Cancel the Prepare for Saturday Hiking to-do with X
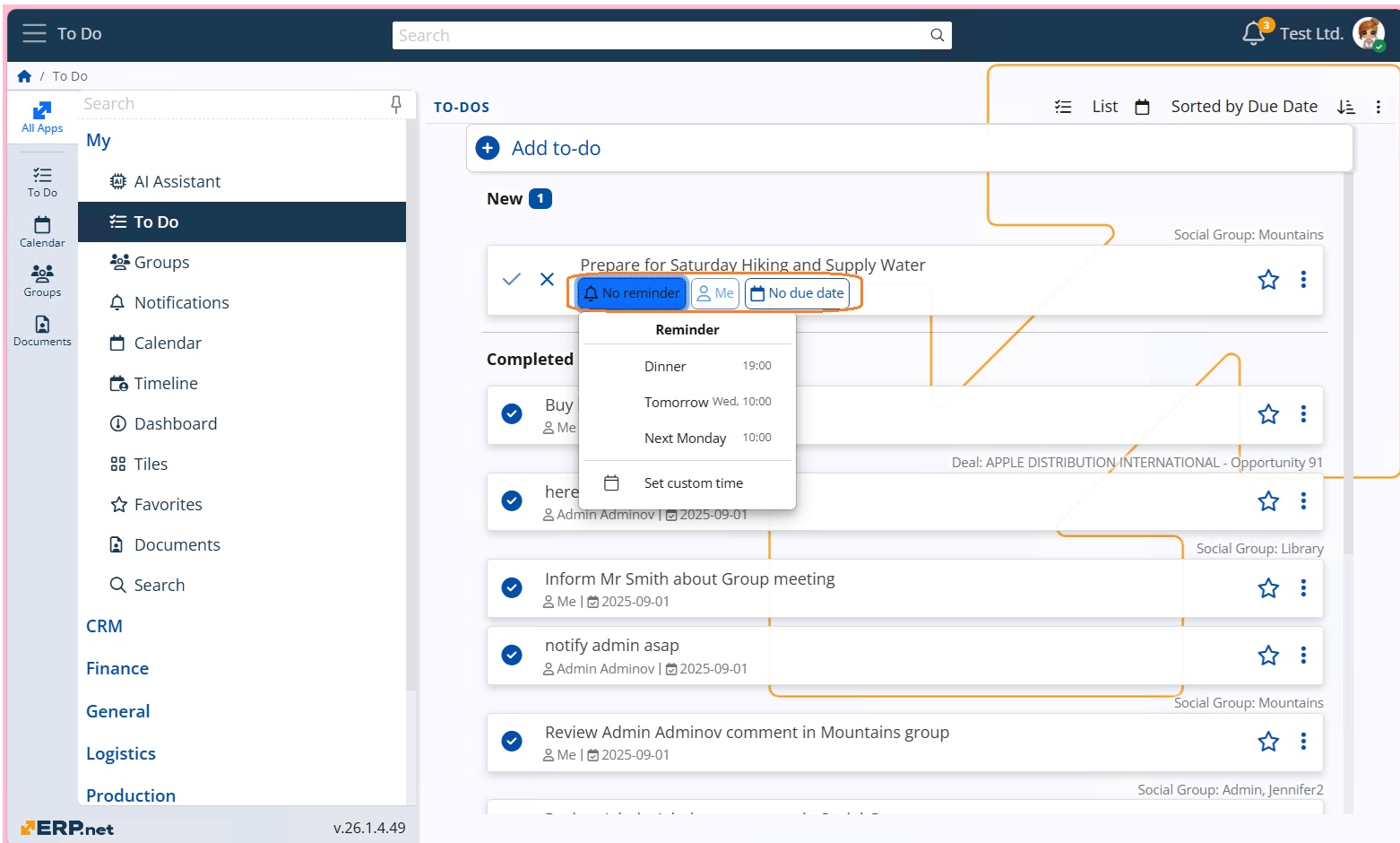The height and width of the screenshot is (843, 1400). point(547,279)
